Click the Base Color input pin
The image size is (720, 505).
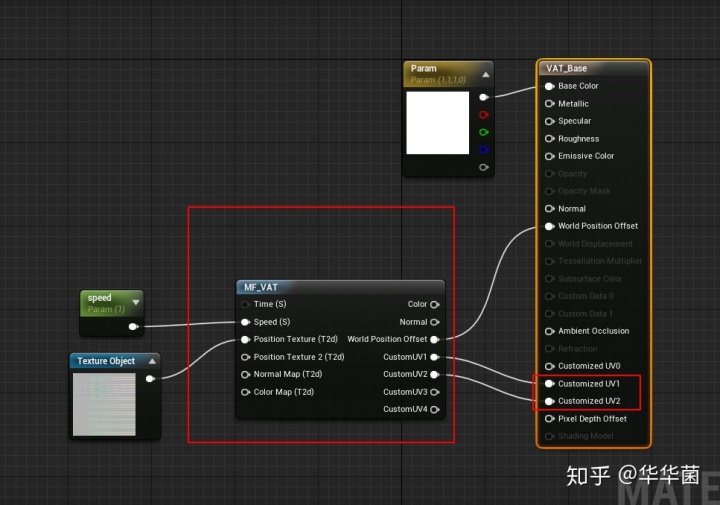(549, 86)
